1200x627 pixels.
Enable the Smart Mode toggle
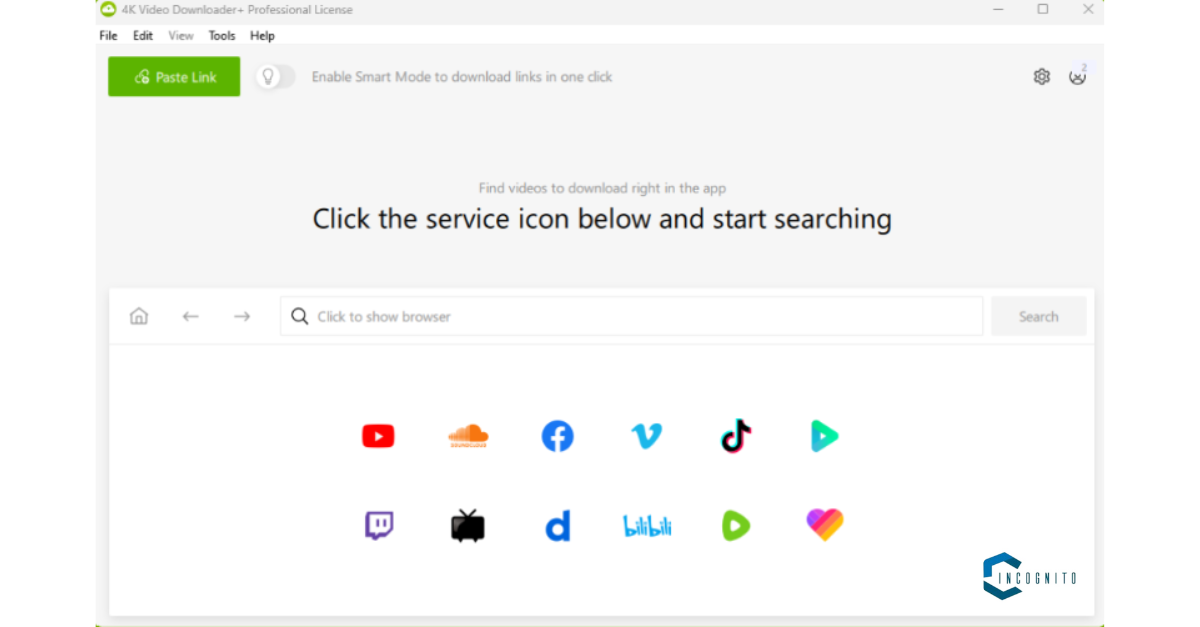tap(275, 77)
